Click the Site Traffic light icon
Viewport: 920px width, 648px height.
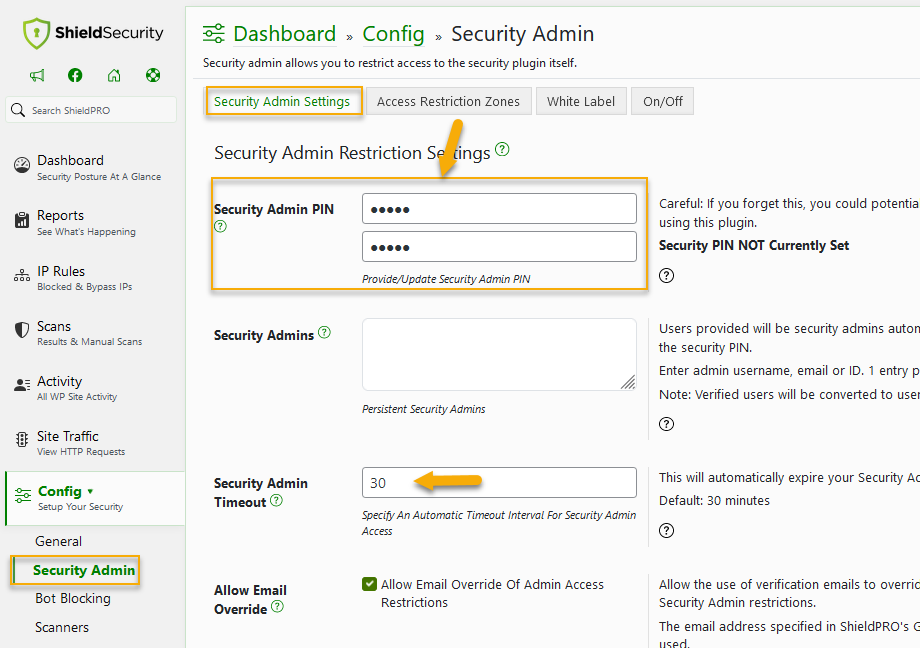coord(22,440)
